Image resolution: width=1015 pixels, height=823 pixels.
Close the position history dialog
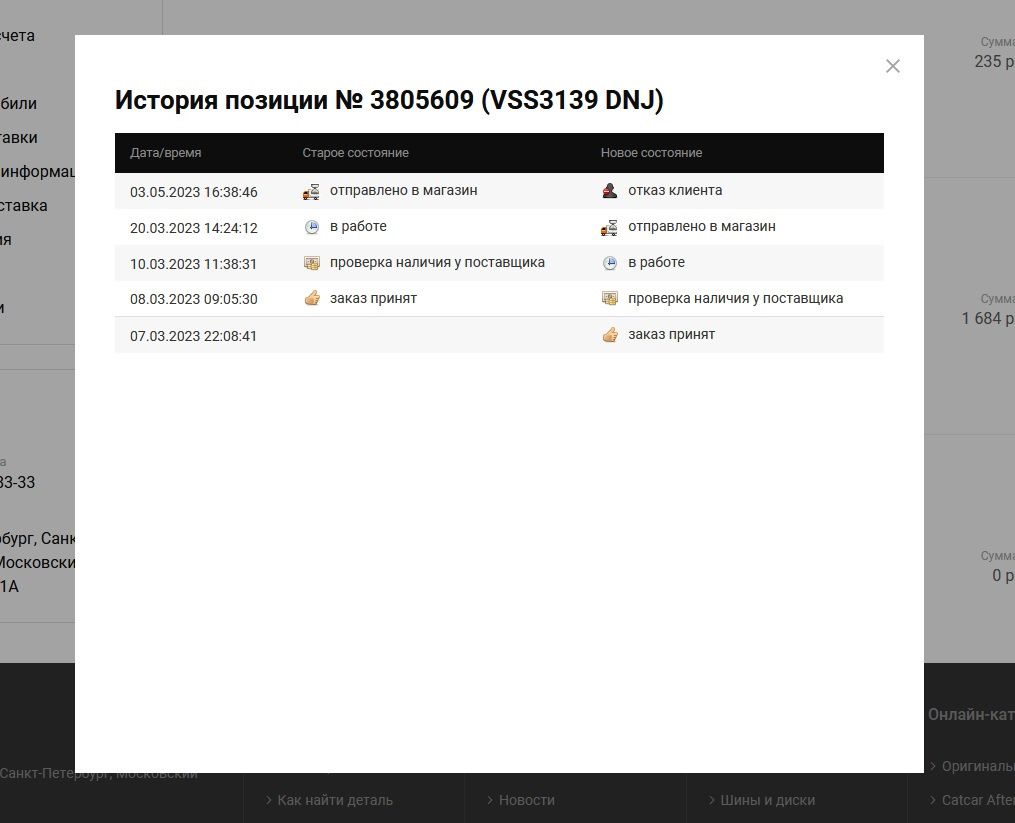point(893,66)
